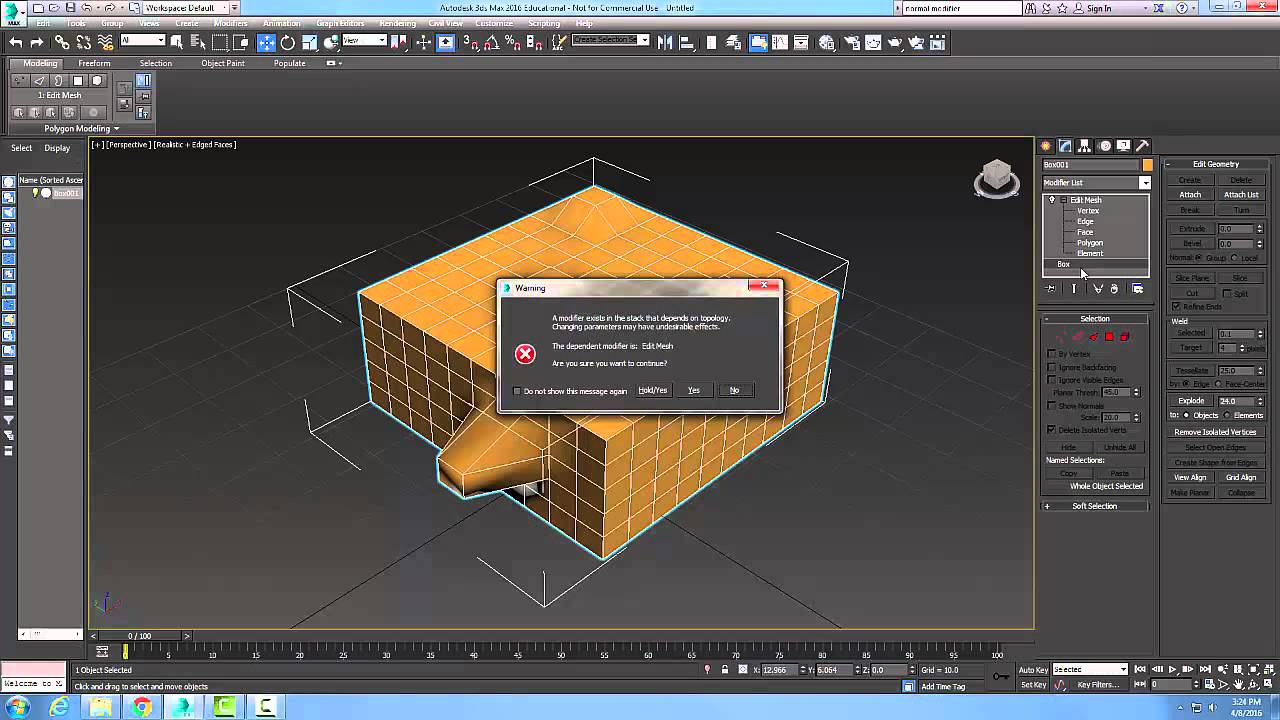Select the Unlink Selection tool

coord(83,42)
